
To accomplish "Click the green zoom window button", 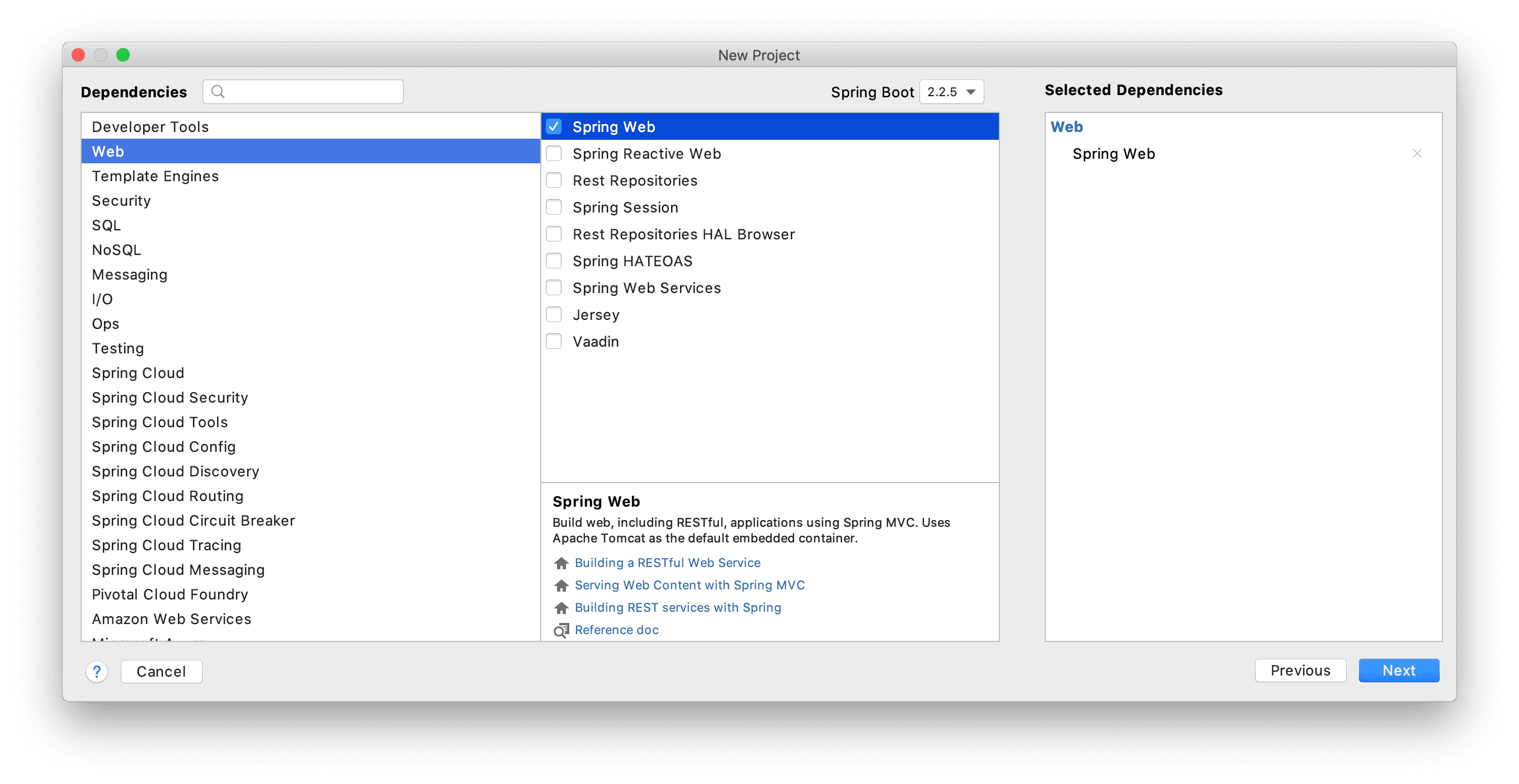I will [122, 55].
